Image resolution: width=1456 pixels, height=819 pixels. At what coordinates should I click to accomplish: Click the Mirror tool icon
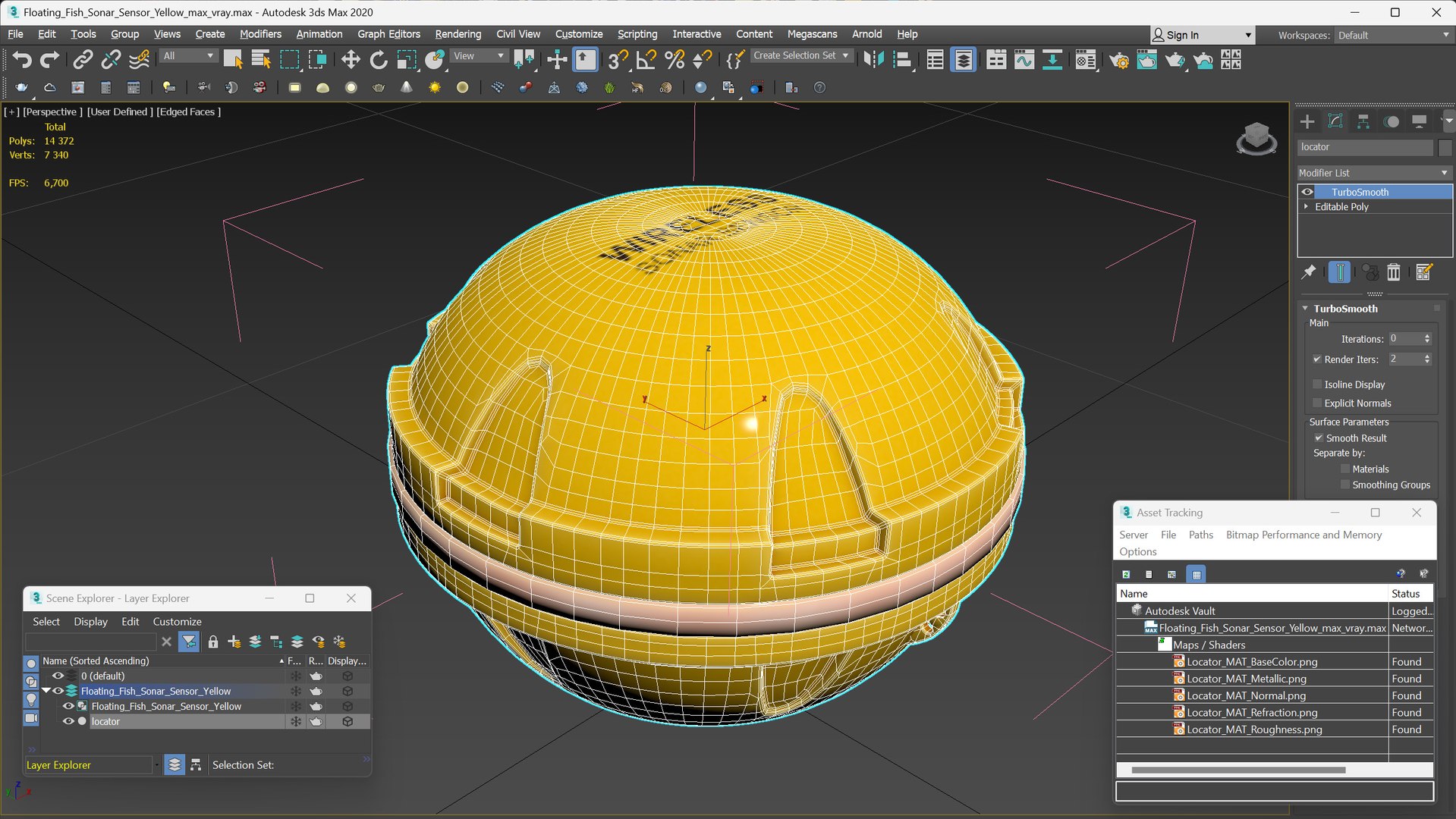[874, 59]
